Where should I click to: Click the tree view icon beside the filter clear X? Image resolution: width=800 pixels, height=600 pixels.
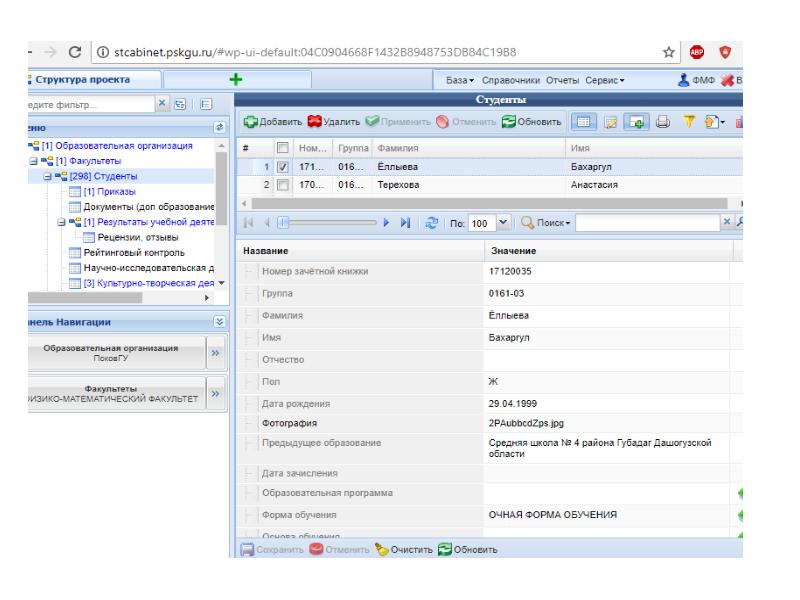point(180,104)
